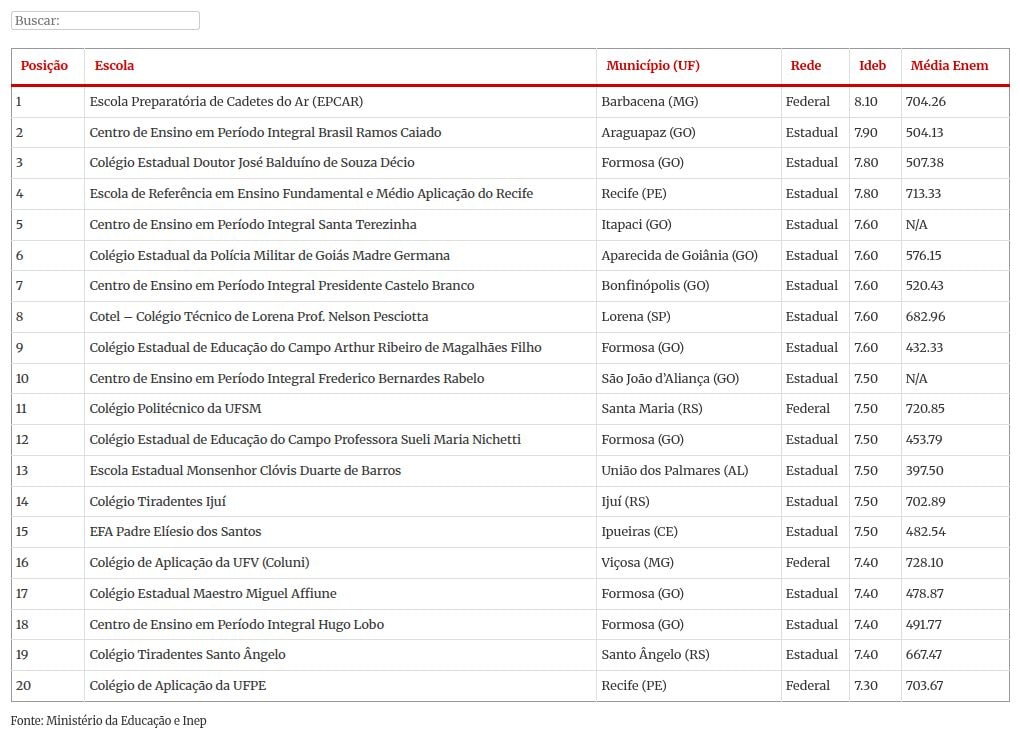Click Enem average 682.96
The image size is (1020, 739).
click(926, 317)
